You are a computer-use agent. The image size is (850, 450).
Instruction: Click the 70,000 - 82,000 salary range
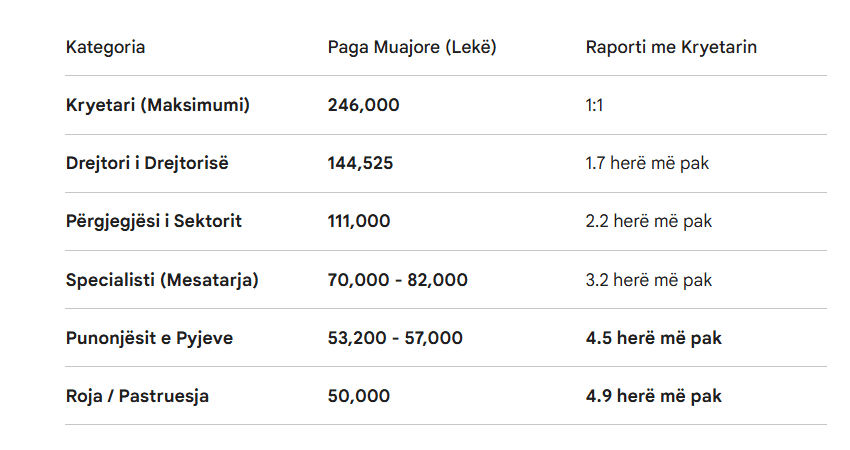397,280
